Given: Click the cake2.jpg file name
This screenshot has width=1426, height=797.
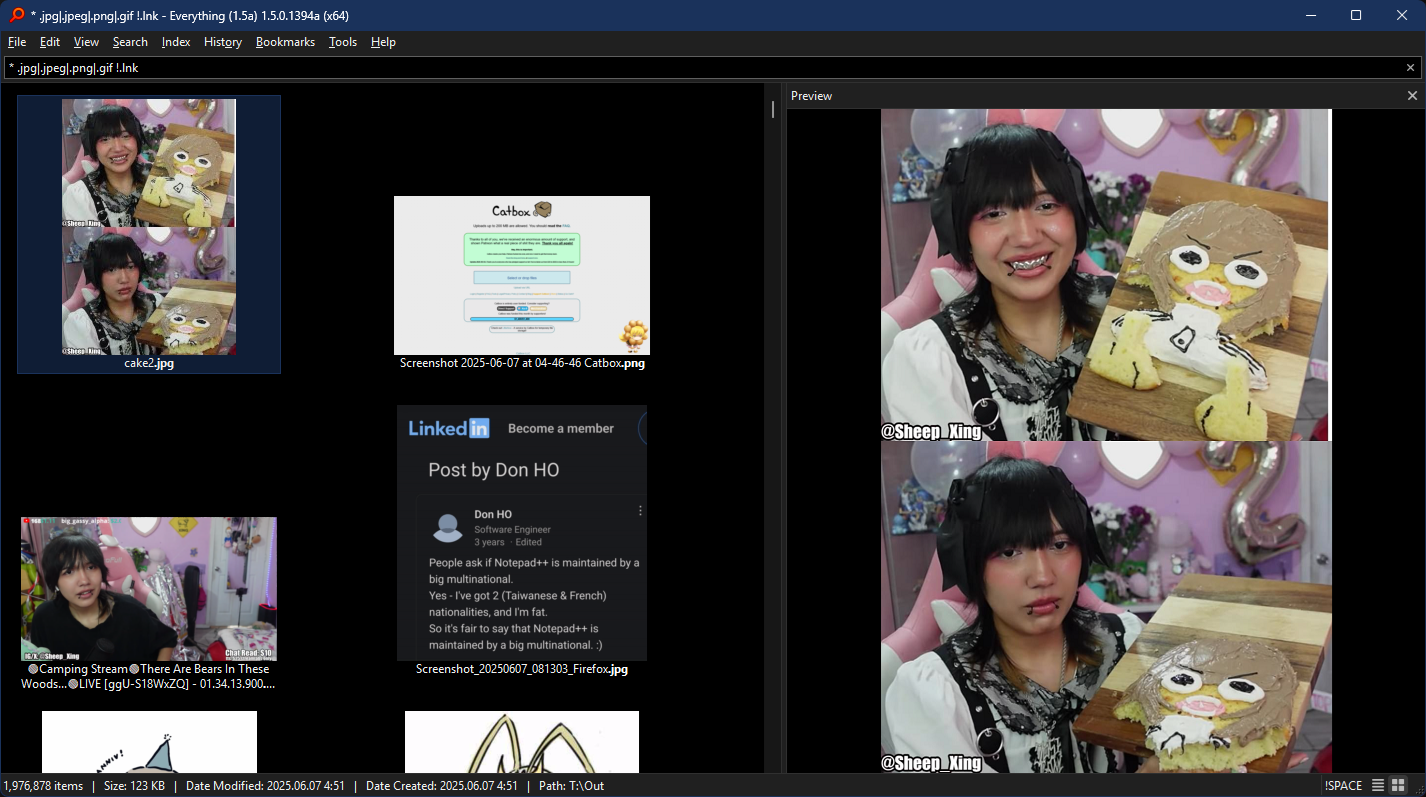Looking at the screenshot, I should pyautogui.click(x=149, y=363).
